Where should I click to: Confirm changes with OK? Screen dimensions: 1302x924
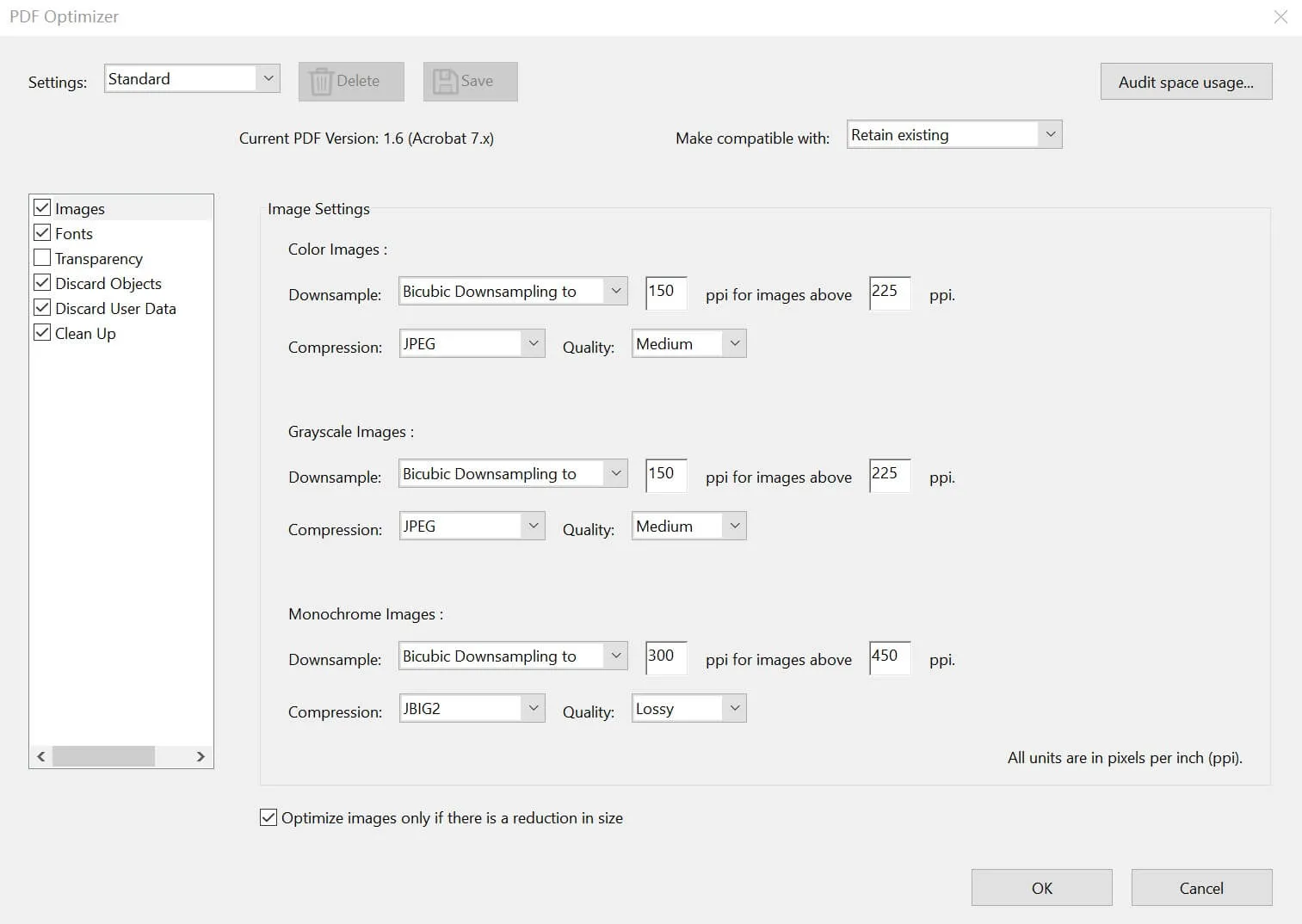pyautogui.click(x=1041, y=887)
